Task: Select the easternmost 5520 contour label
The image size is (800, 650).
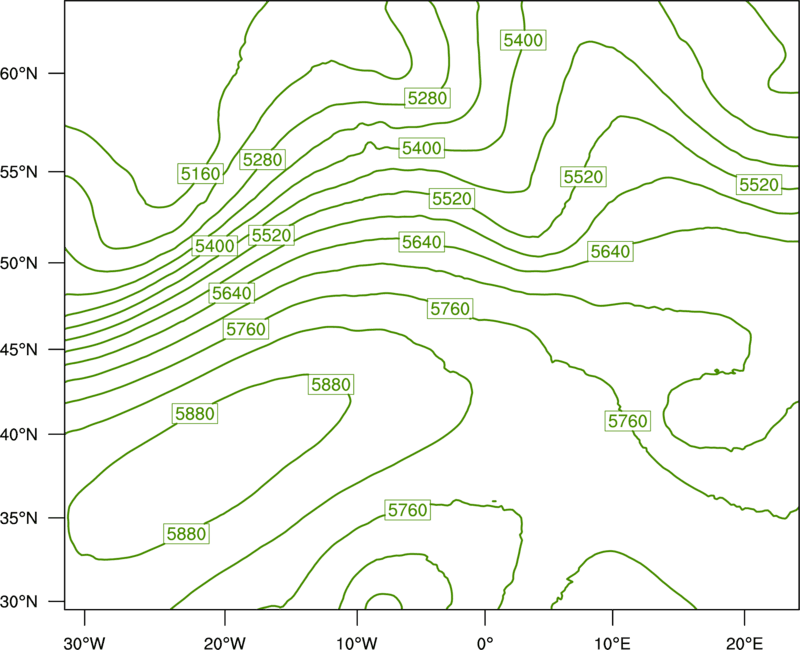Action: pyautogui.click(x=757, y=185)
